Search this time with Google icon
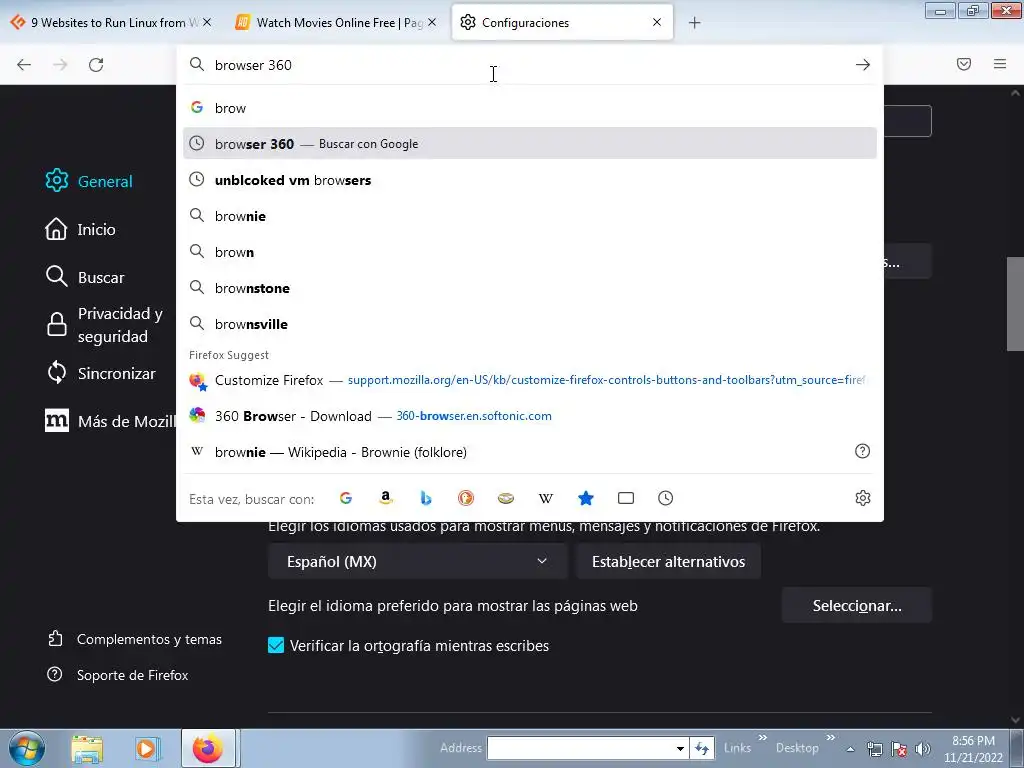This screenshot has width=1024, height=768. (346, 498)
